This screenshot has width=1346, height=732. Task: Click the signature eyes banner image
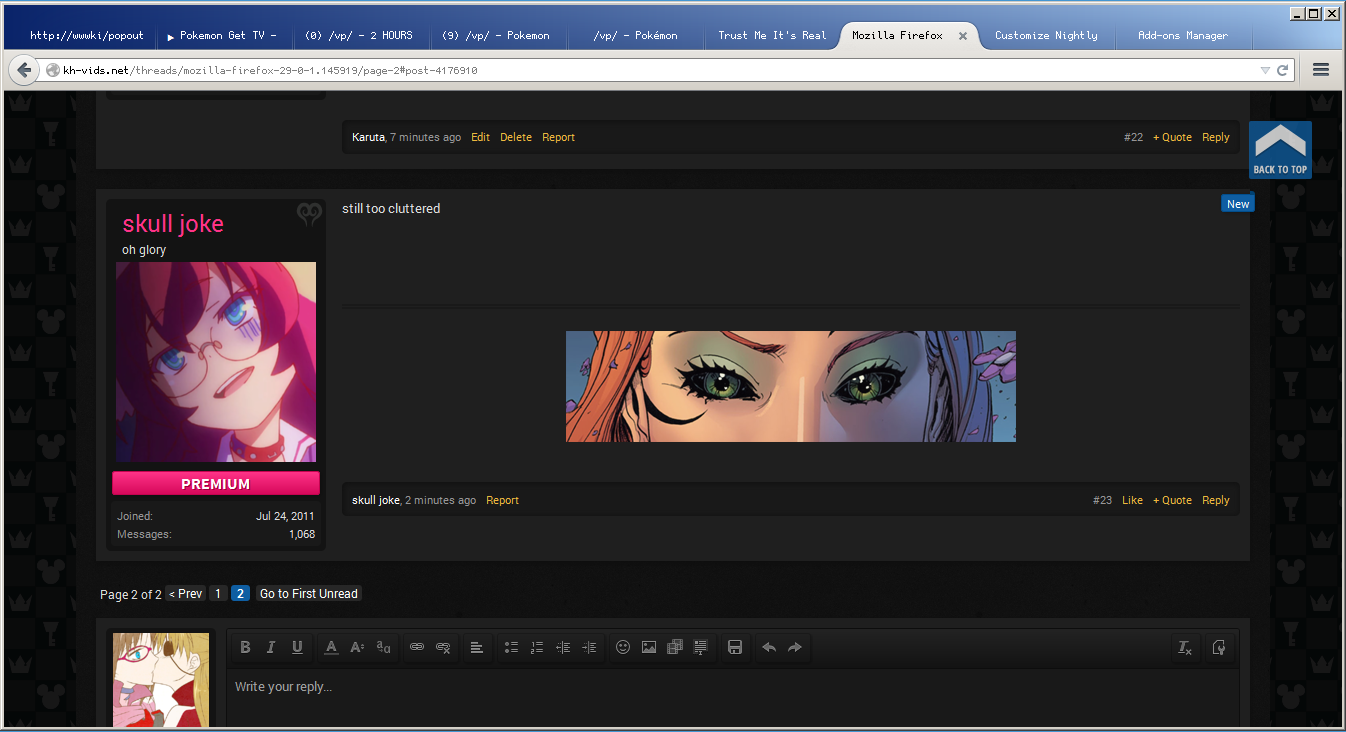click(791, 386)
